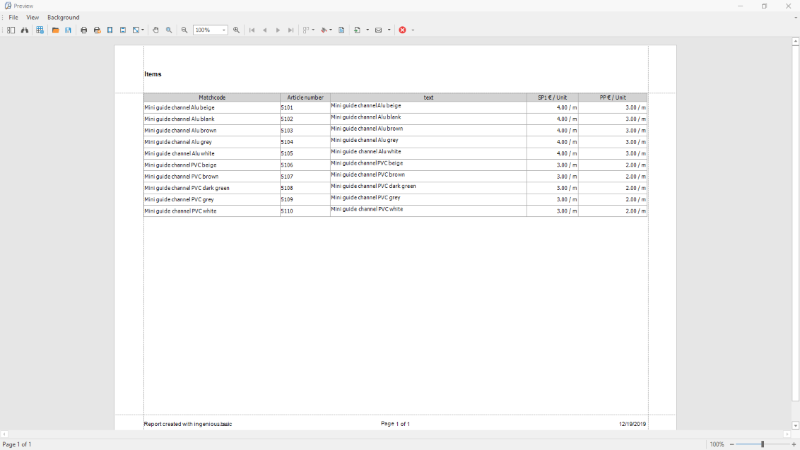The height and width of the screenshot is (450, 800).
Task: Select the Hand tool
Action: click(x=156, y=30)
